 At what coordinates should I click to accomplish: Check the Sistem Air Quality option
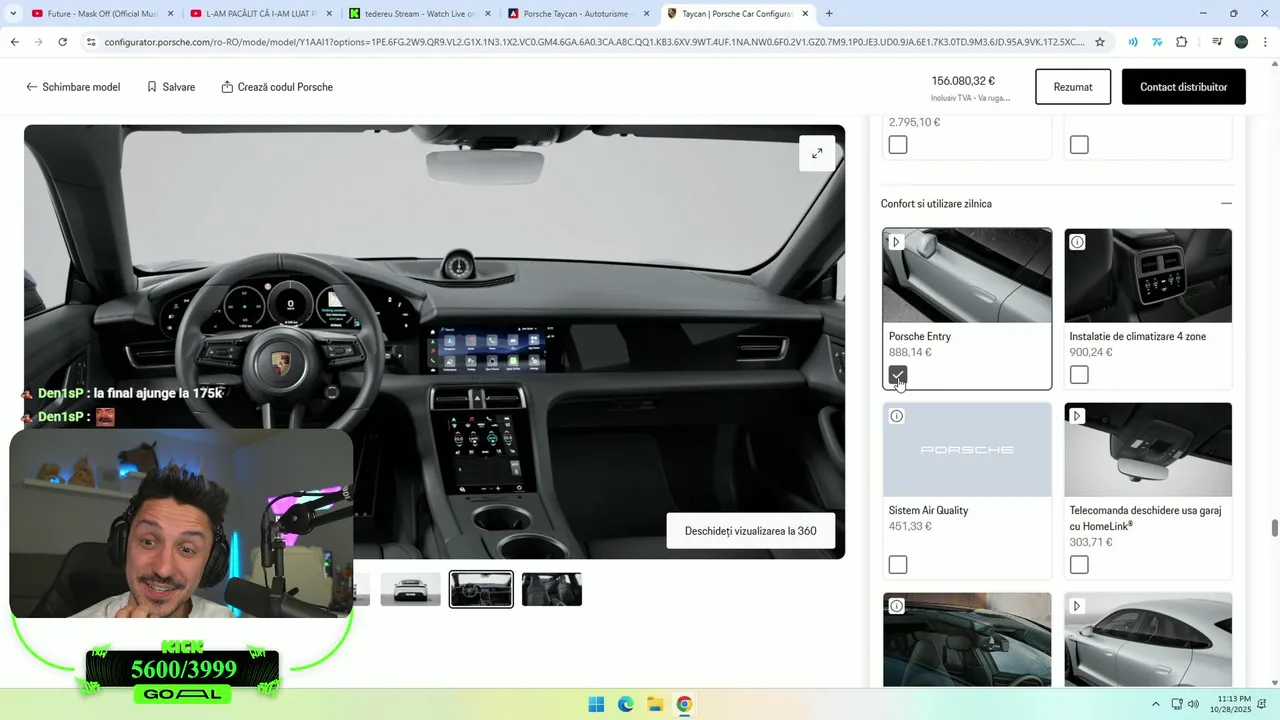click(x=898, y=565)
